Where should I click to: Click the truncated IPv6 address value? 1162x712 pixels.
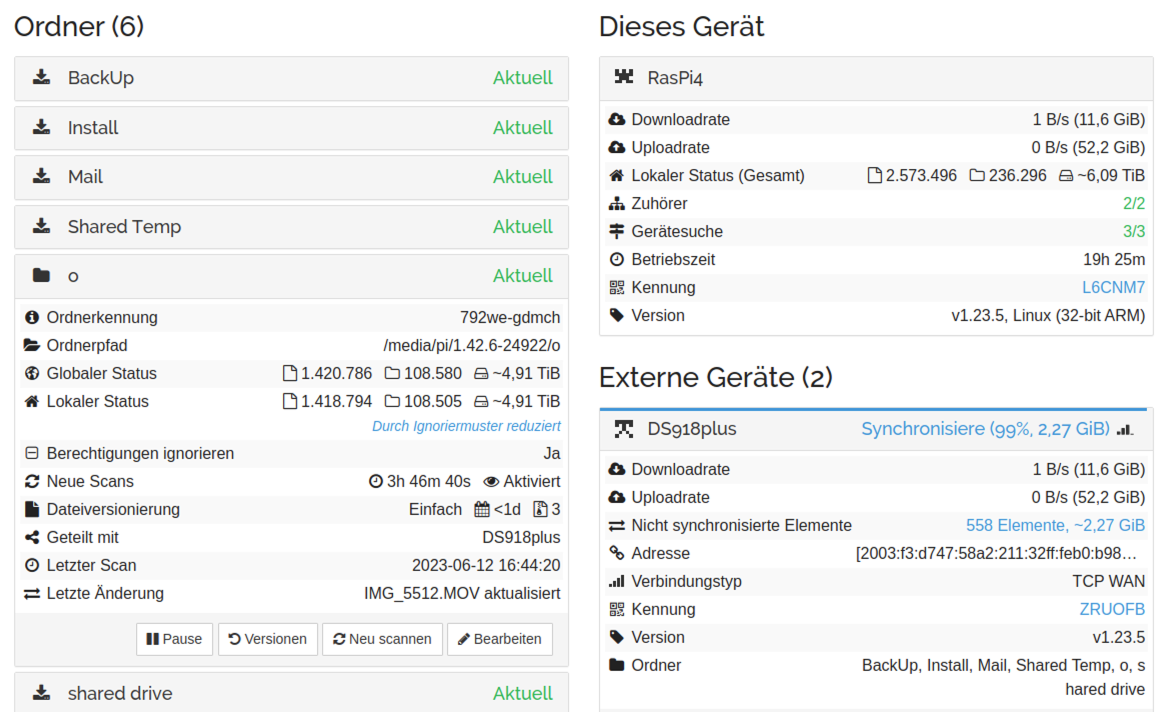coord(997,553)
